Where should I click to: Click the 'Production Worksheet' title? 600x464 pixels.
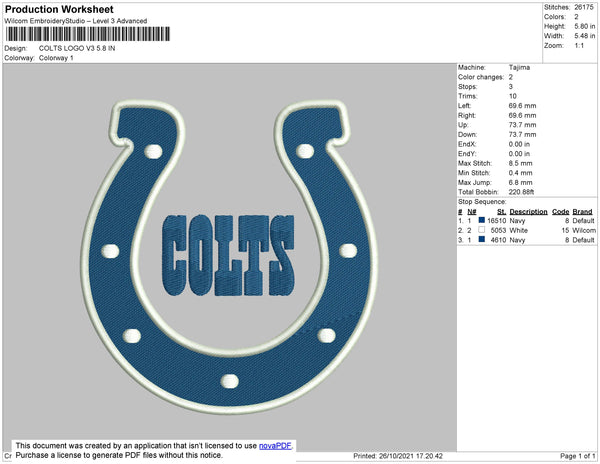pos(59,9)
